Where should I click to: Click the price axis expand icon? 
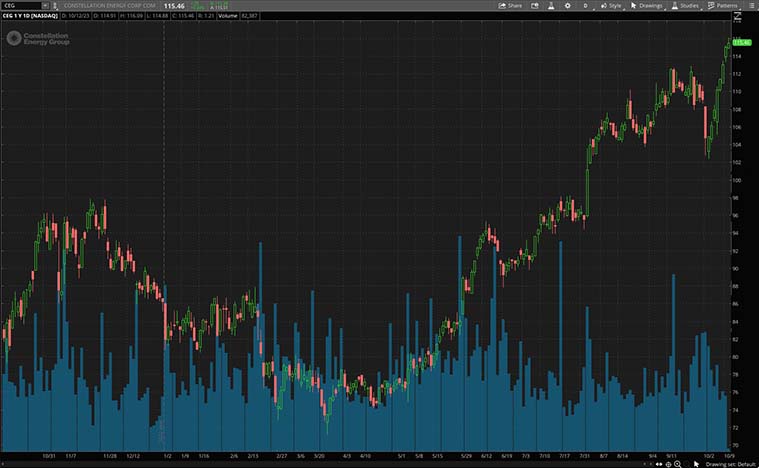(737, 17)
